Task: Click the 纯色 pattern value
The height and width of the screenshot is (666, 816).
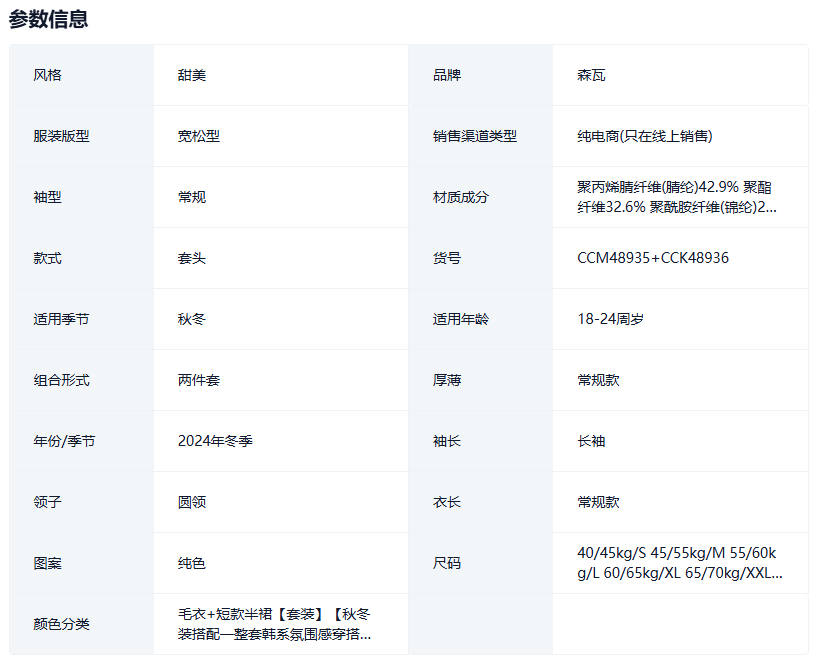Action: pyautogui.click(x=192, y=563)
